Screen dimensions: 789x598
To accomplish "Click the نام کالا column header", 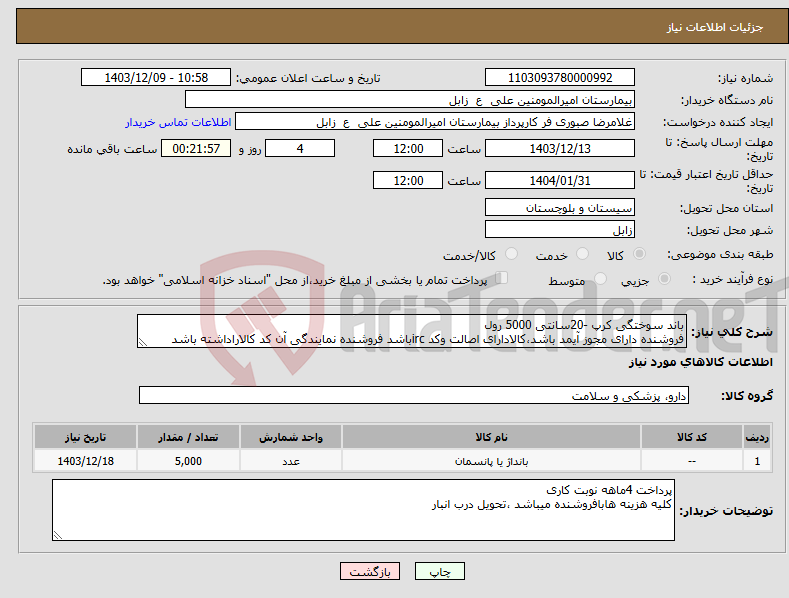I will [491, 437].
